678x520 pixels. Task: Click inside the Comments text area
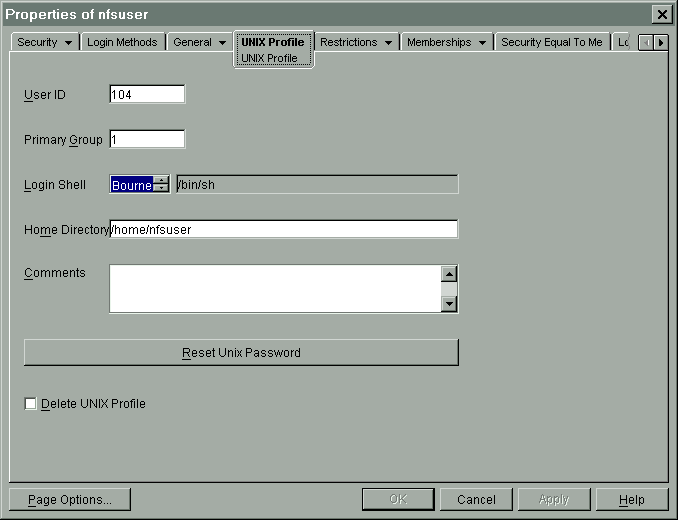[275, 289]
